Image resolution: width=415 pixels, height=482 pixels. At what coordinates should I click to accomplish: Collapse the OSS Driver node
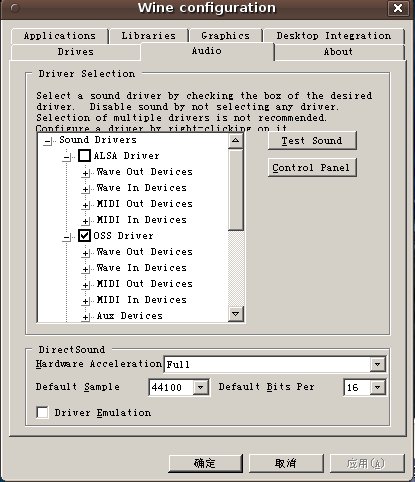[x=67, y=237]
